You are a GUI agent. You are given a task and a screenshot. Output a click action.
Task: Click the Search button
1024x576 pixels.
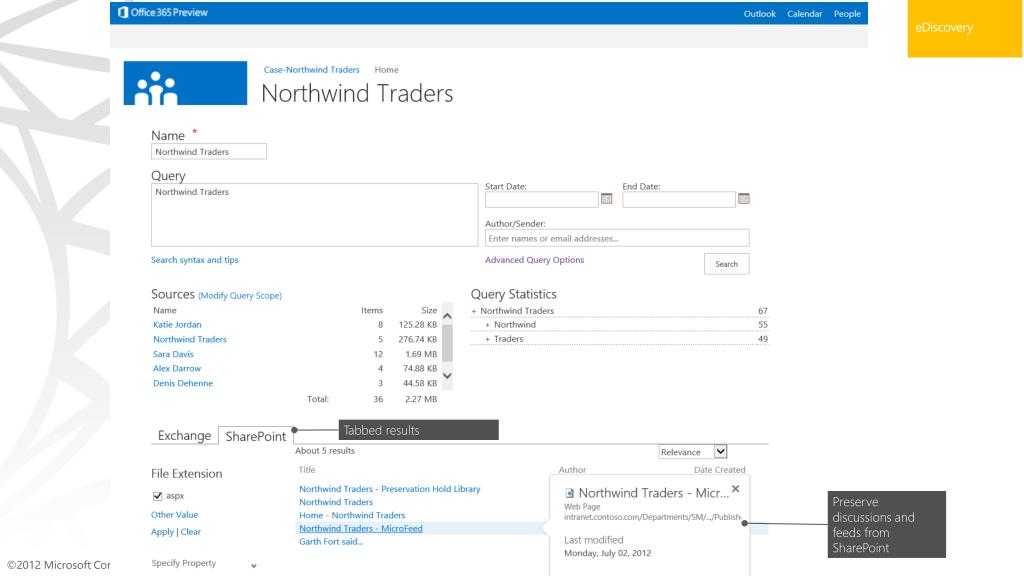726,264
